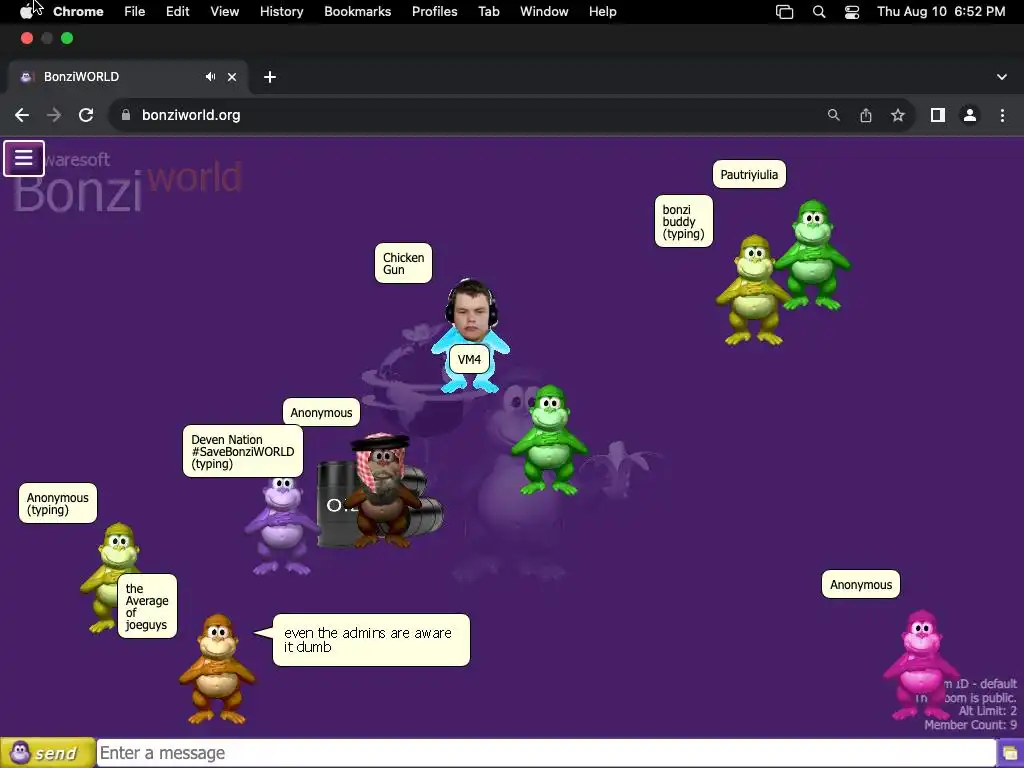Viewport: 1024px width, 768px height.
Task: Expand the tab search chevron
Action: [1002, 77]
